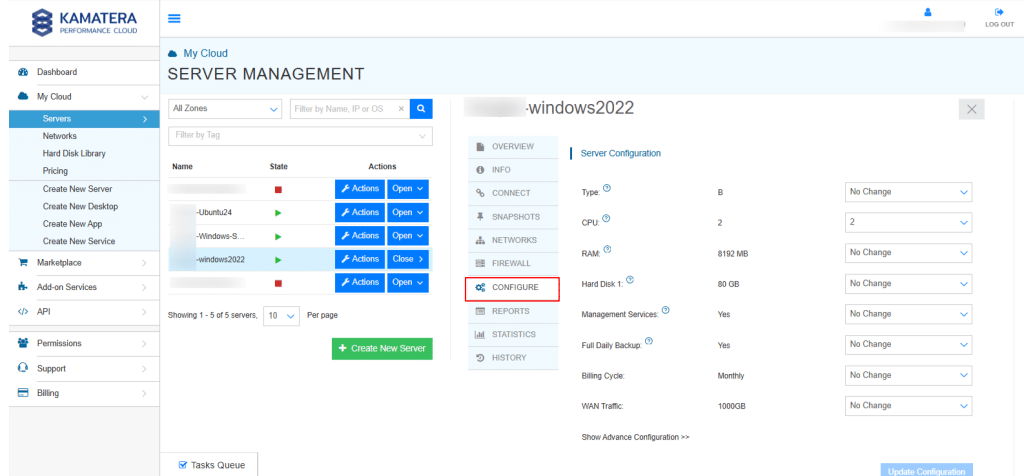Click help icon beside Full Daily Backup
The height and width of the screenshot is (476, 1024).
pos(649,342)
